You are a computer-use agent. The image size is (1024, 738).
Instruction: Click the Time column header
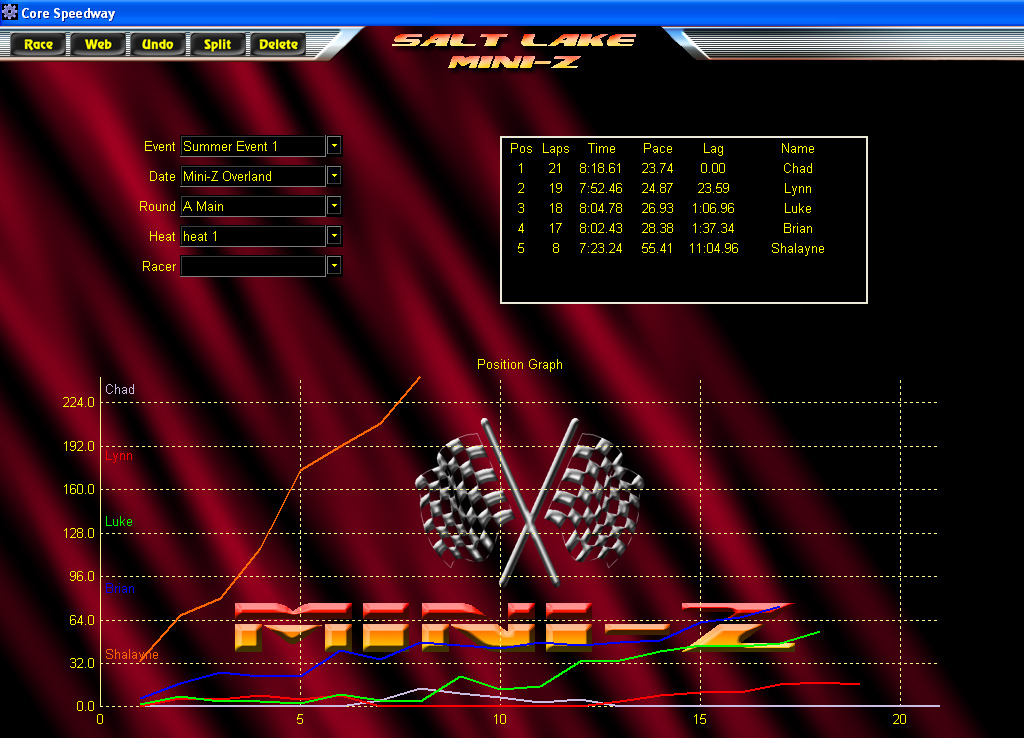[x=601, y=149]
